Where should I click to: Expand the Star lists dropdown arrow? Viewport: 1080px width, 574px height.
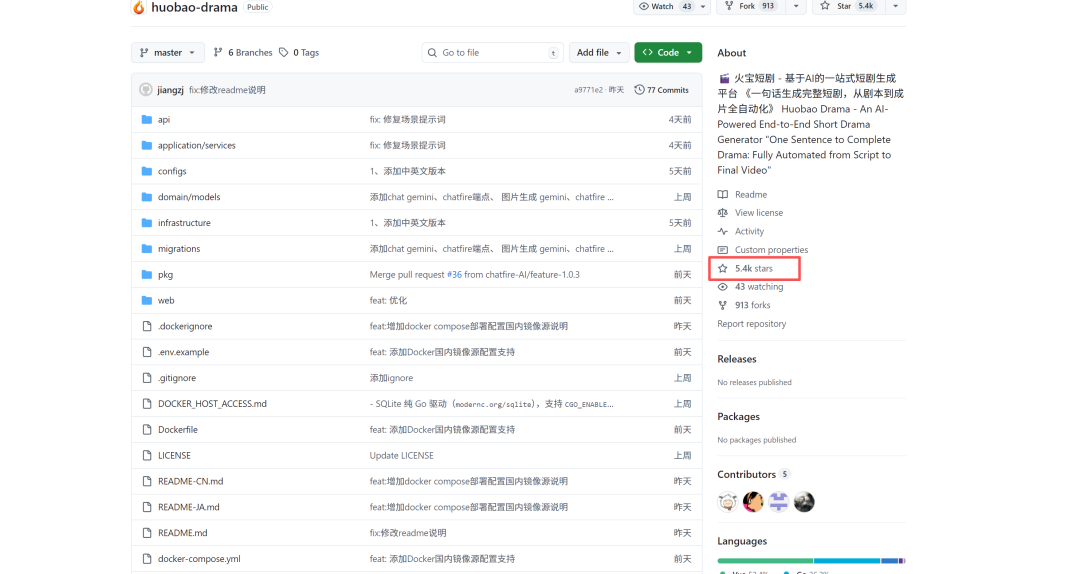click(x=895, y=6)
